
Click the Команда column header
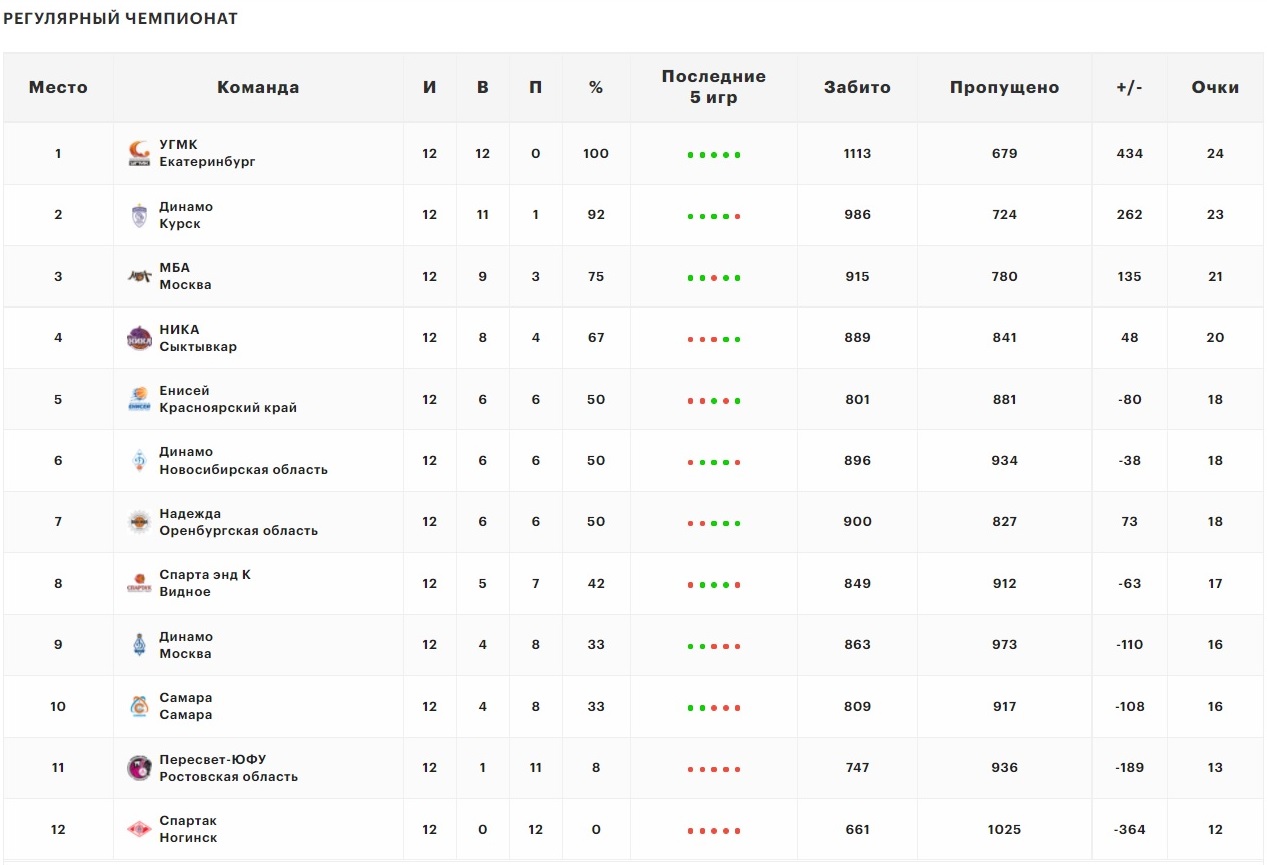[x=258, y=87]
